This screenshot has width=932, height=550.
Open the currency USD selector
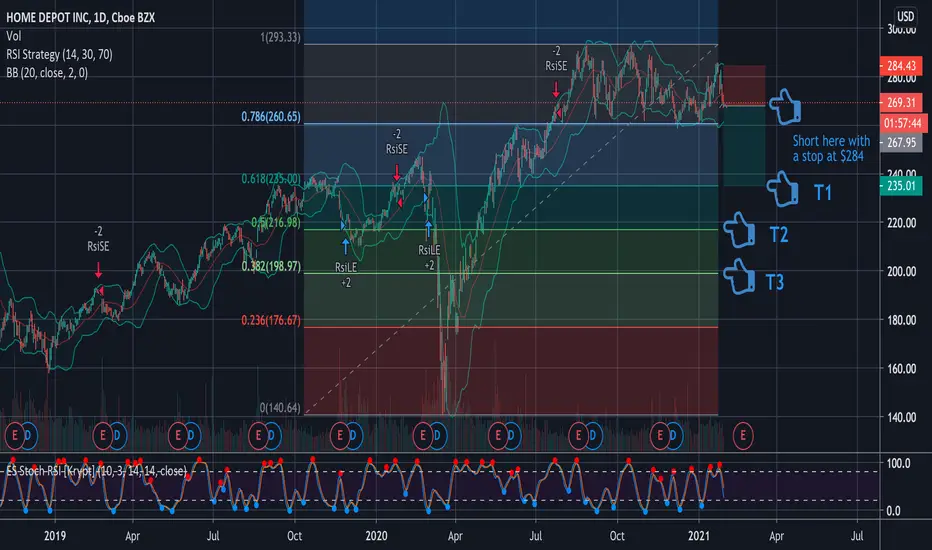[x=905, y=16]
